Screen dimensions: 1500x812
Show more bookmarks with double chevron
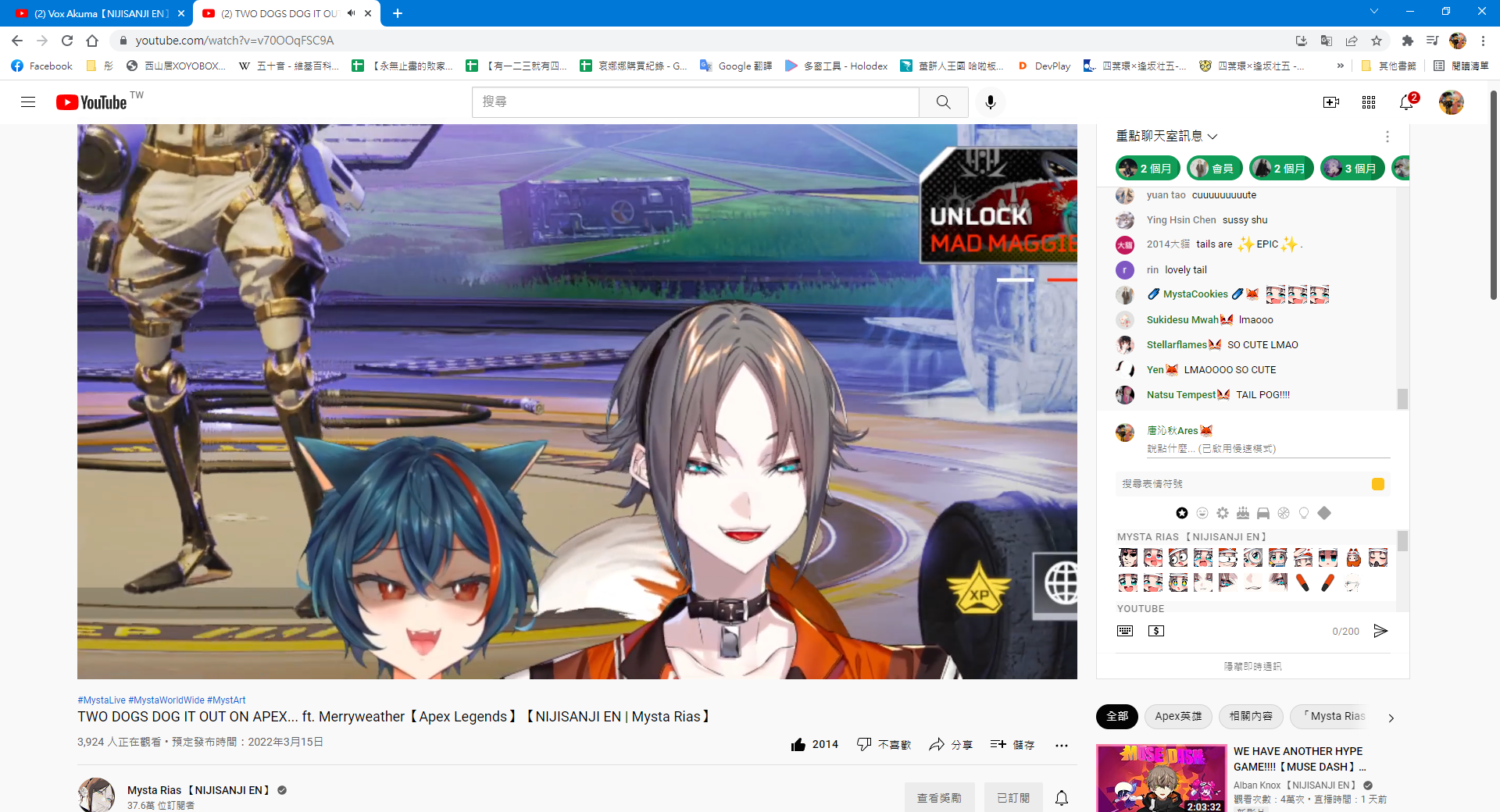click(1341, 66)
